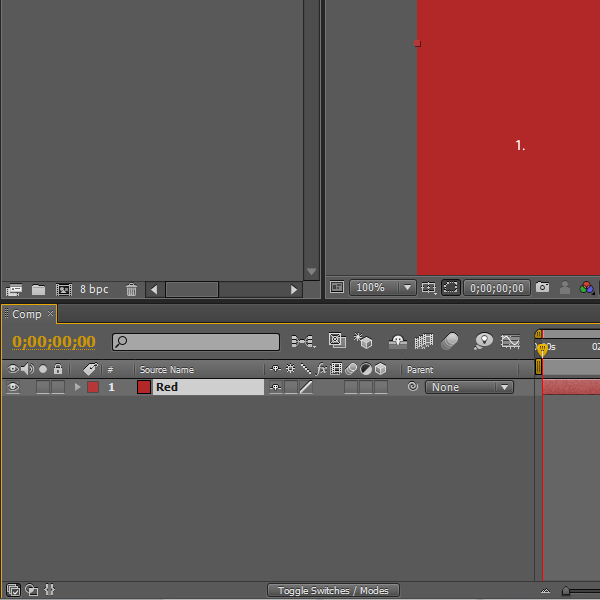
Task: Open Interpret Footage icon in Project panel
Action: click(x=14, y=290)
